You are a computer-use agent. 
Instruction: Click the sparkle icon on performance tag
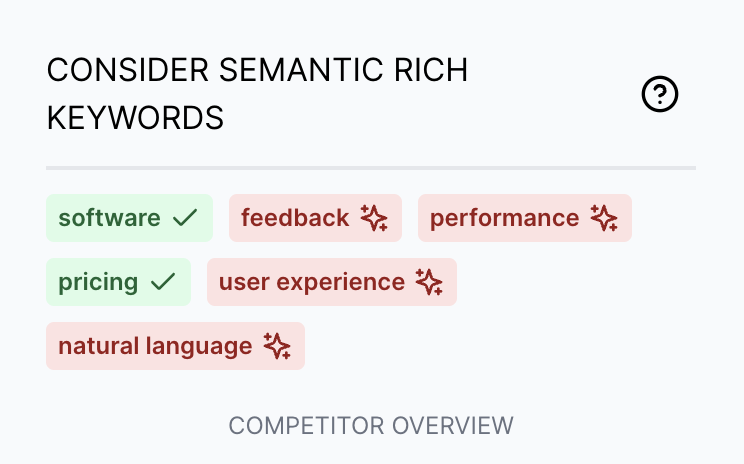[604, 218]
